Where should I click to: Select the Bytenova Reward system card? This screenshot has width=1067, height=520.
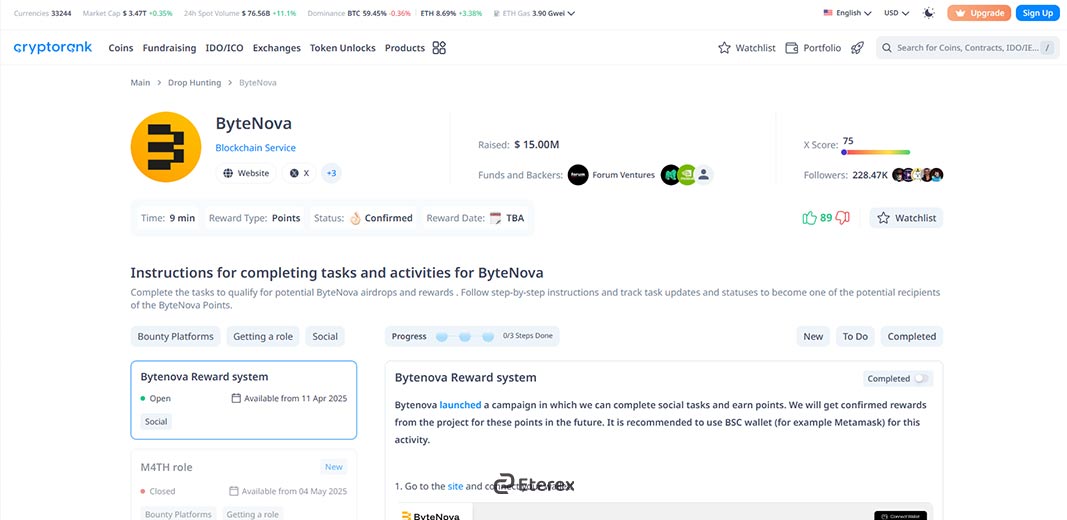tap(244, 400)
